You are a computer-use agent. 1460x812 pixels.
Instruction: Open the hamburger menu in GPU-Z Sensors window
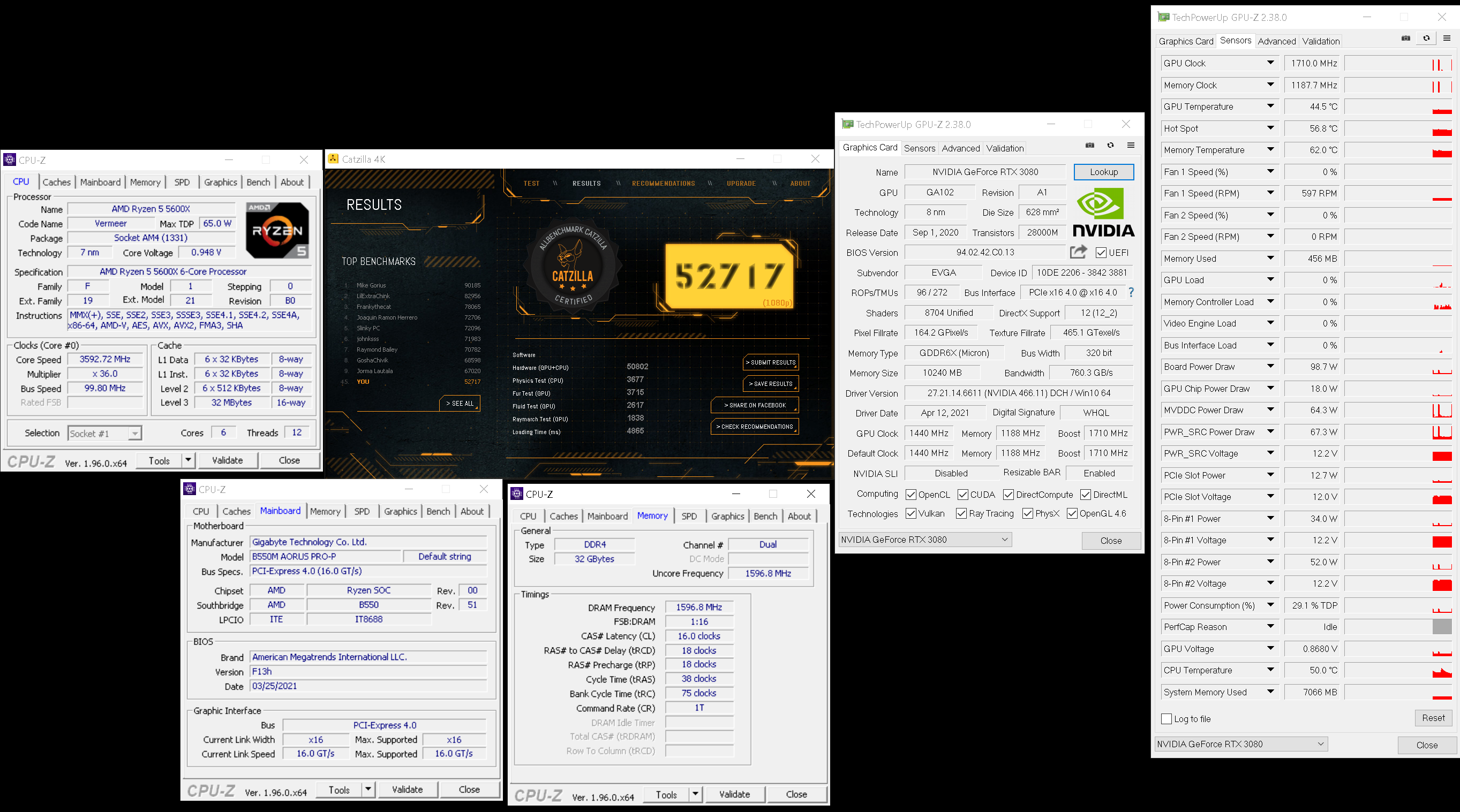click(1447, 39)
